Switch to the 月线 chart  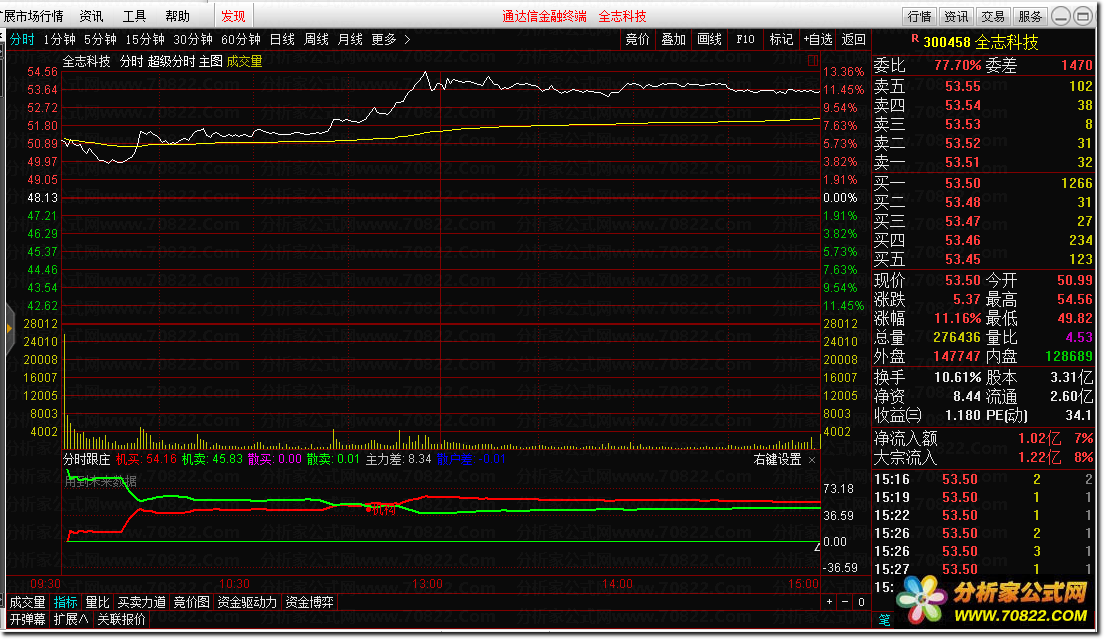tap(350, 40)
